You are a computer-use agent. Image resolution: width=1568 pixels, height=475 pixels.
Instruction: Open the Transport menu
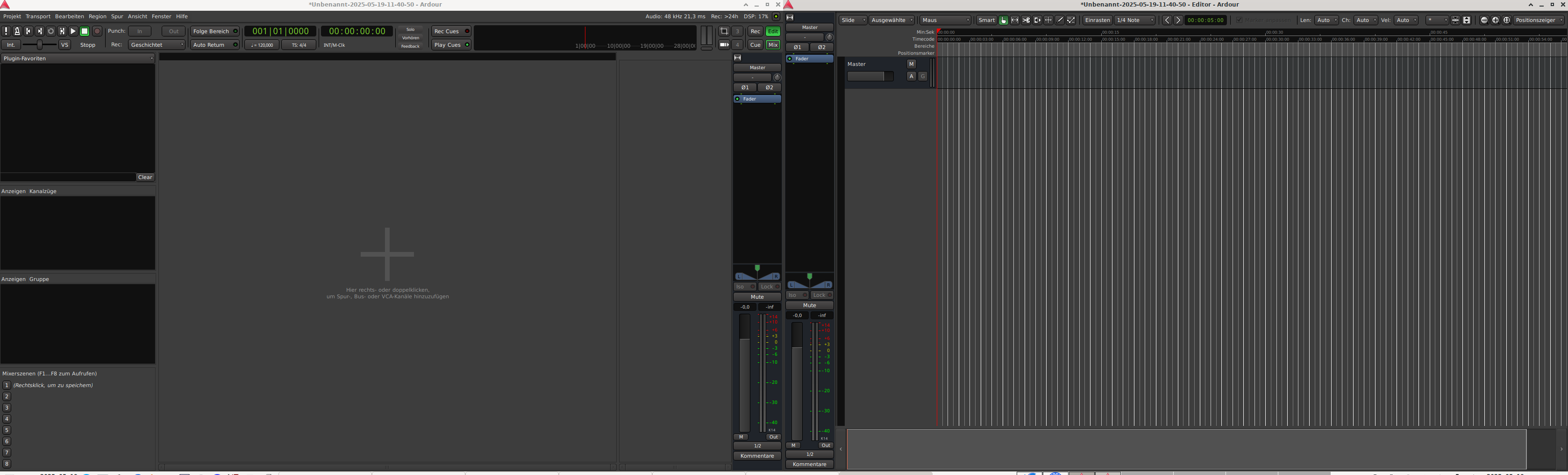pyautogui.click(x=38, y=16)
